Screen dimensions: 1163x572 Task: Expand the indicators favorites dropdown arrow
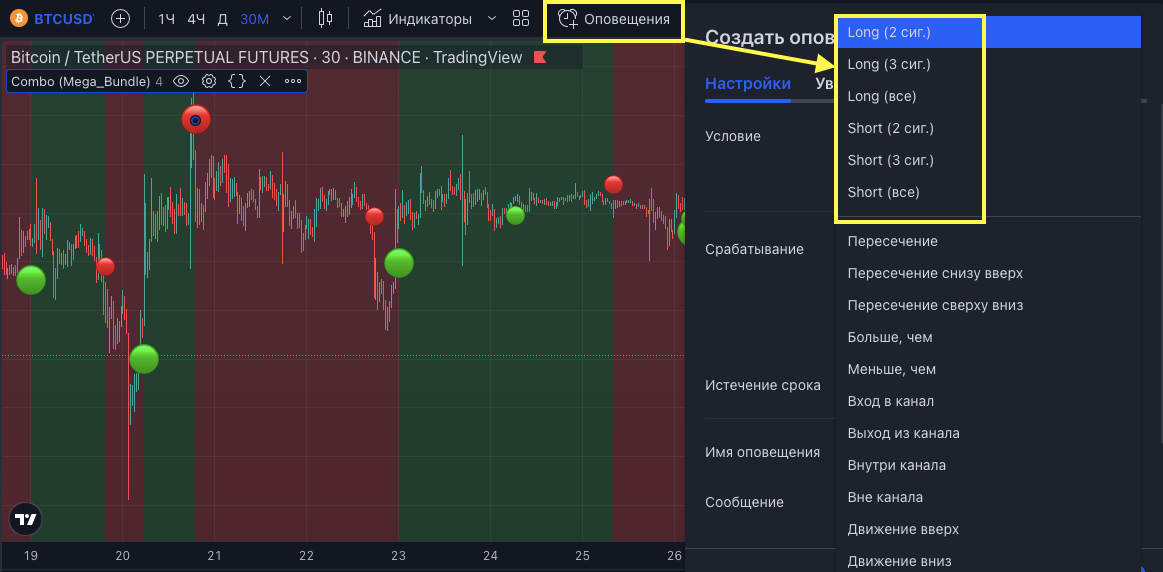coord(491,19)
